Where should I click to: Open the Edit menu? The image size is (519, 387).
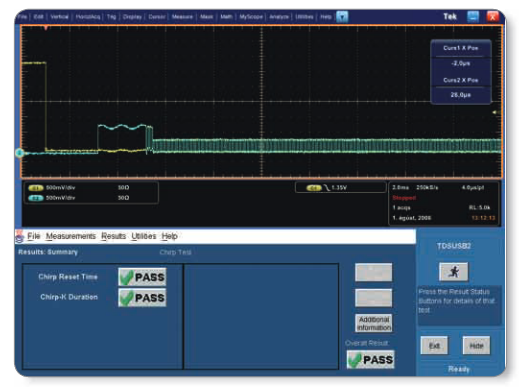[x=39, y=17]
